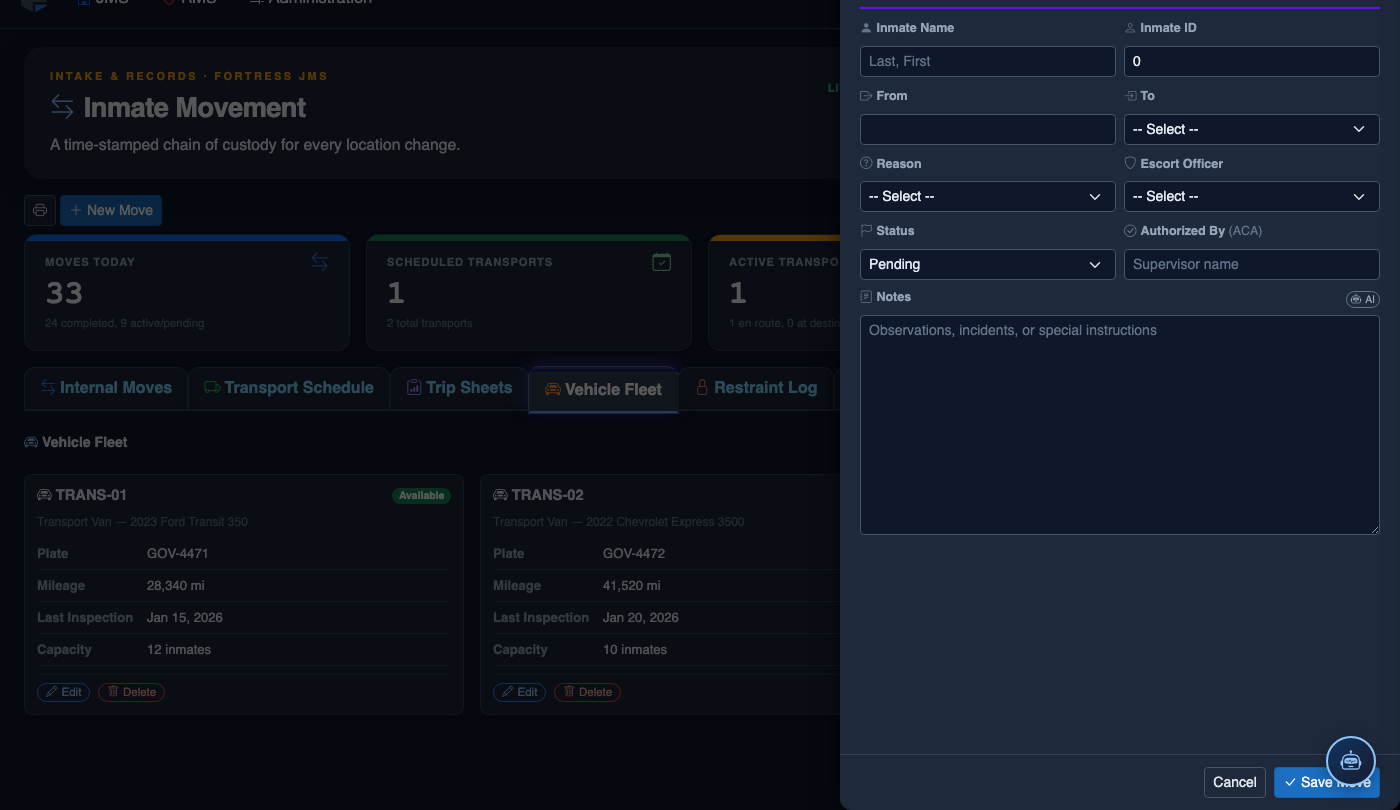
Task: Open the Escort Officer dropdown
Action: coord(1252,196)
